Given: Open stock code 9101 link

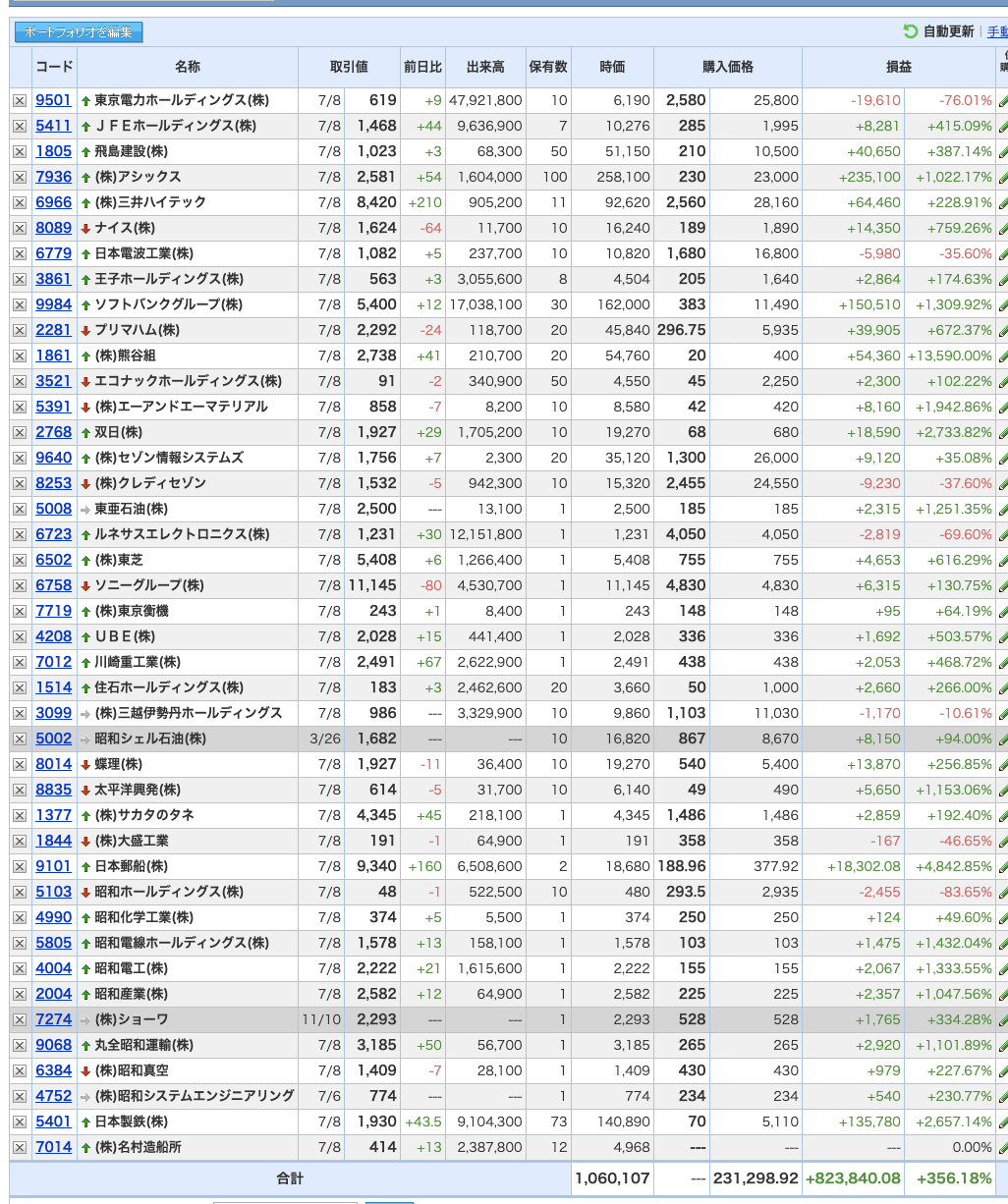Looking at the screenshot, I should click(53, 866).
